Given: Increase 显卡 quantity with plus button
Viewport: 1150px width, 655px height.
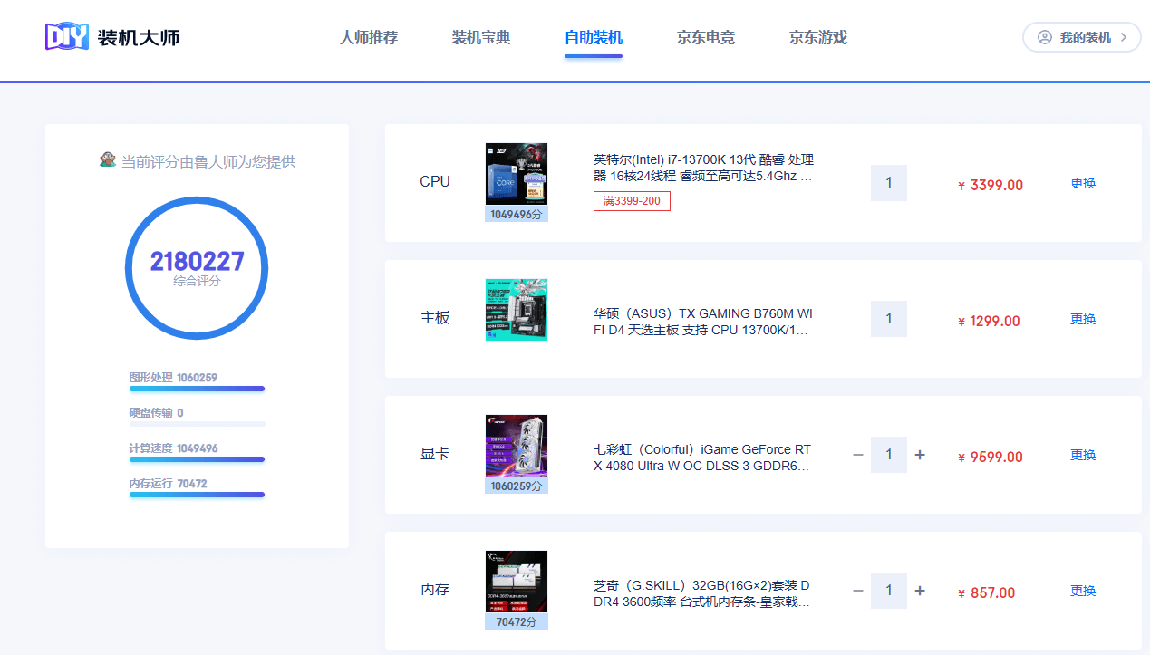Looking at the screenshot, I should pos(920,455).
